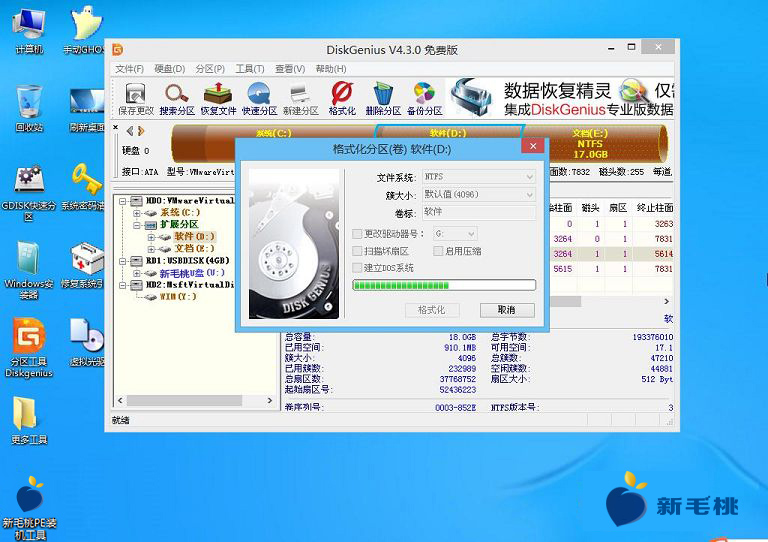Open the Disk (硬盘) menu

click(169, 69)
